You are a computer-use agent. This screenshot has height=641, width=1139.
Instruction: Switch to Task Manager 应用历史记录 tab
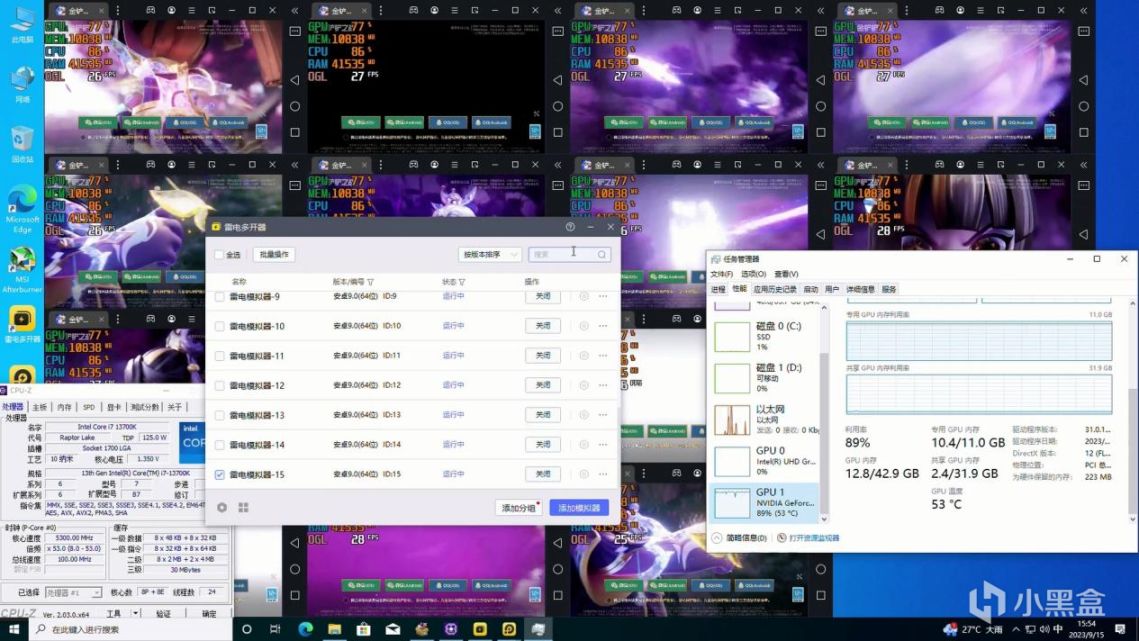[x=774, y=289]
